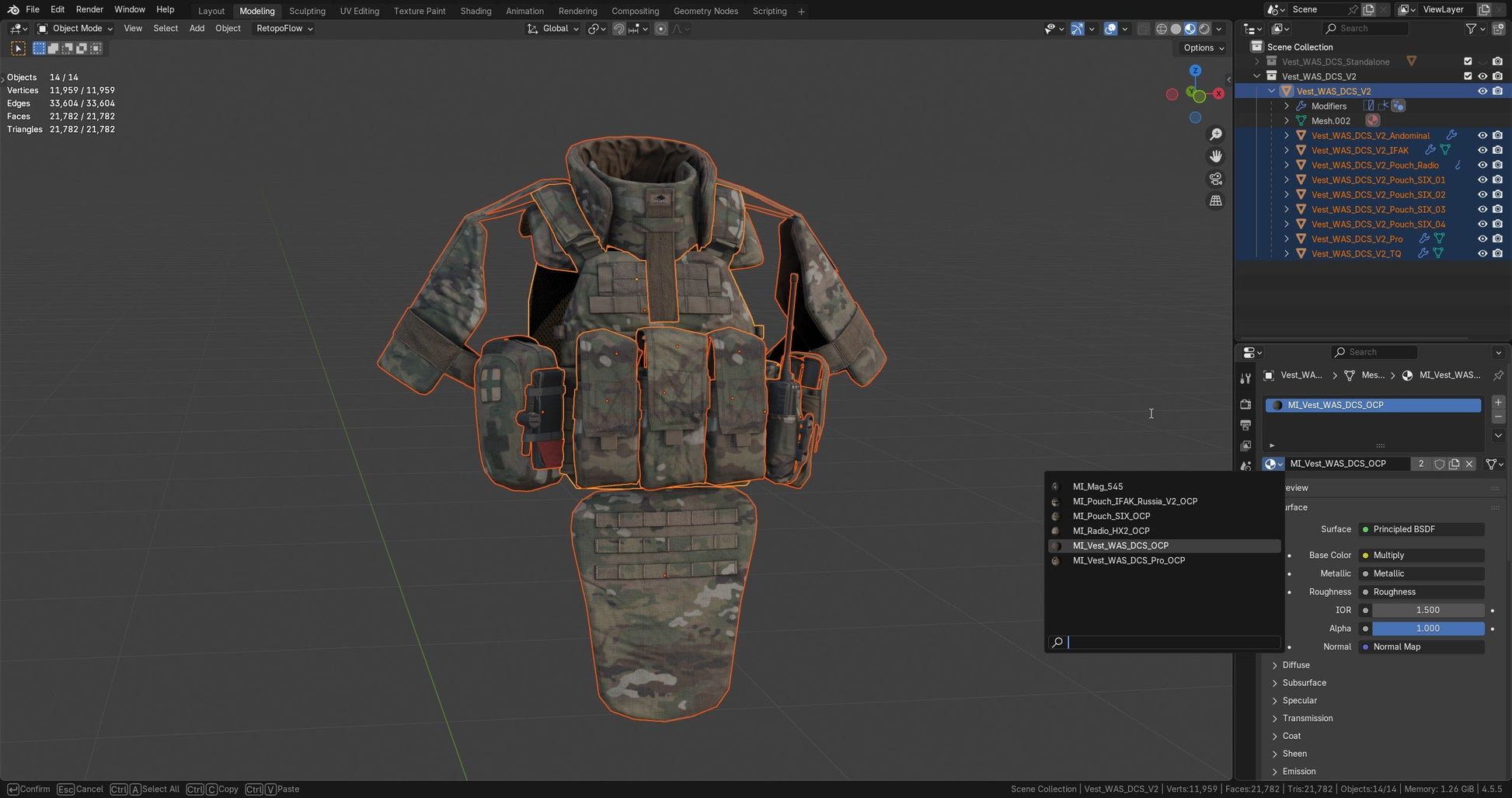Hide Vest_WAS_DCS_V2_Pouch_Radio with its eye toggle

[x=1482, y=165]
